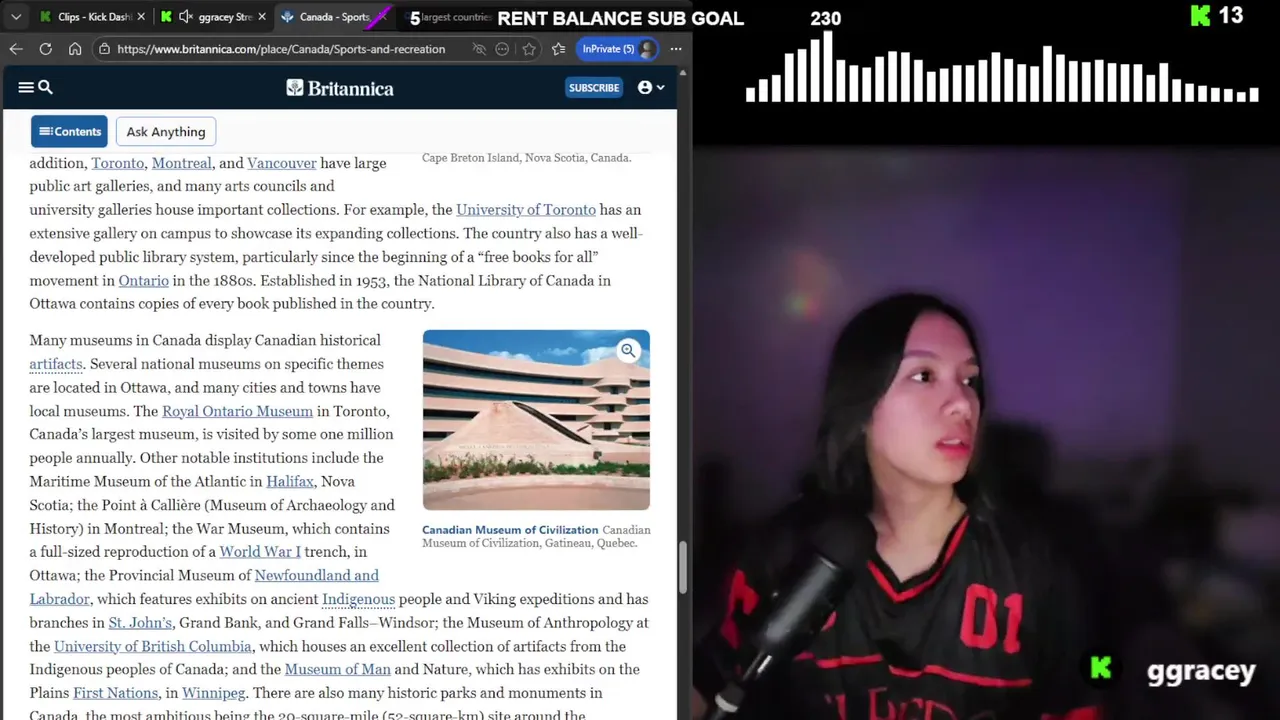The width and height of the screenshot is (1280, 720).
Task: Open the Ontario link
Action: pos(144,281)
